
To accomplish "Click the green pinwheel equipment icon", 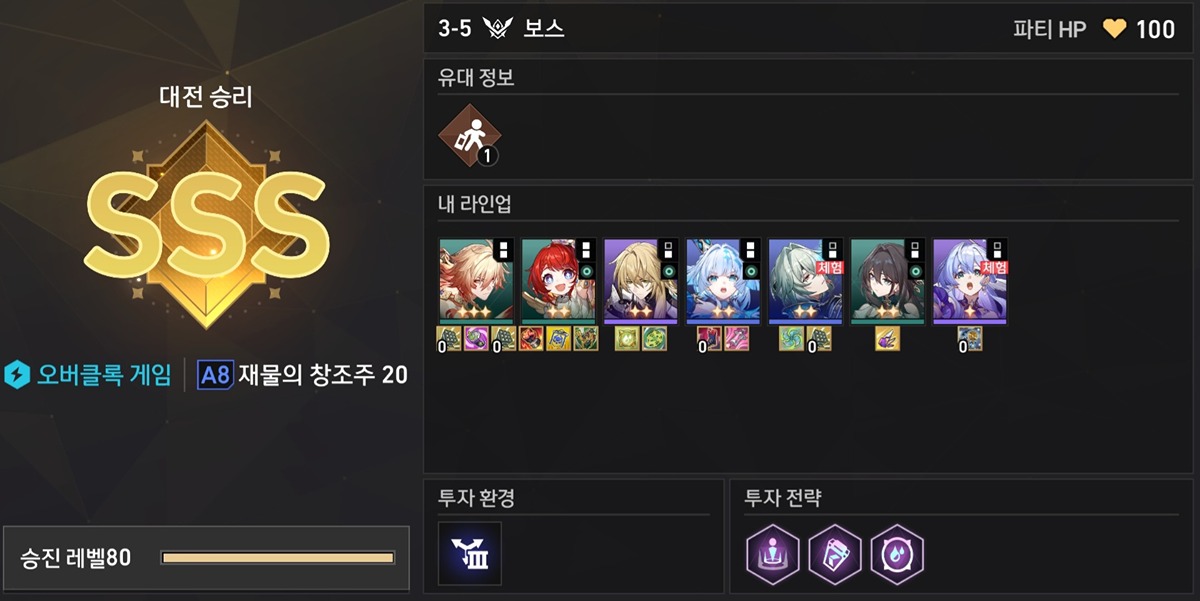I will pyautogui.click(x=791, y=339).
